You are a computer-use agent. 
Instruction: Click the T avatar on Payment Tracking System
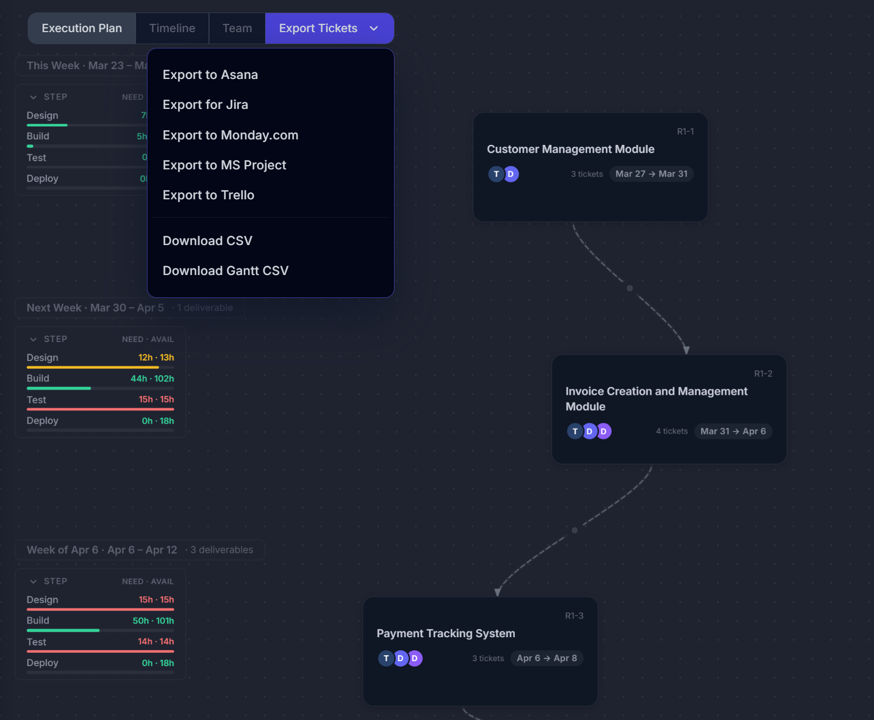pyautogui.click(x=386, y=658)
